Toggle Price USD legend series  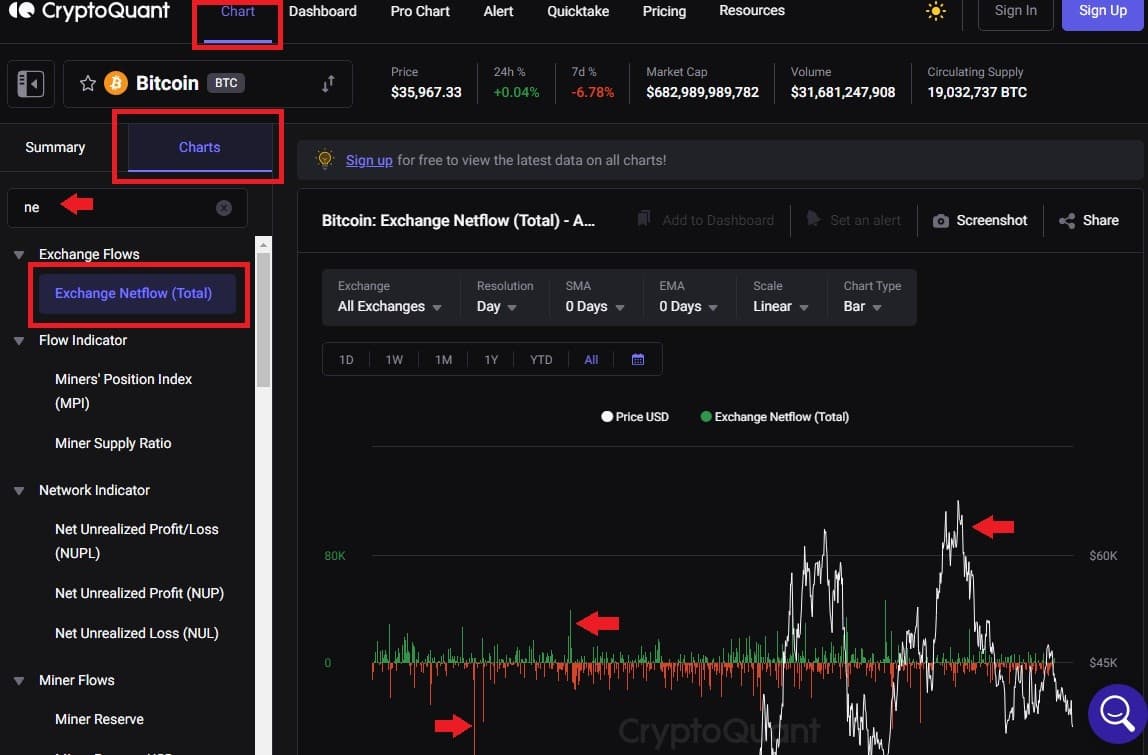[635, 417]
